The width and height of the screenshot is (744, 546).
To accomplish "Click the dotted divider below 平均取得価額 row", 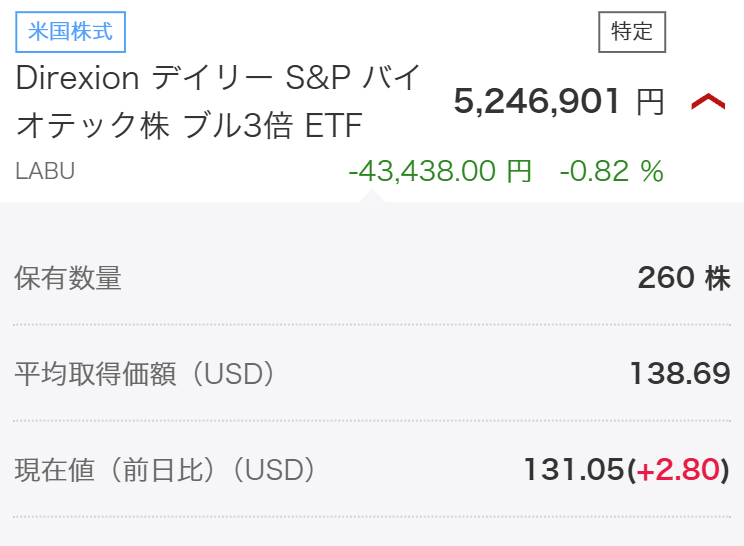I will click(372, 421).
